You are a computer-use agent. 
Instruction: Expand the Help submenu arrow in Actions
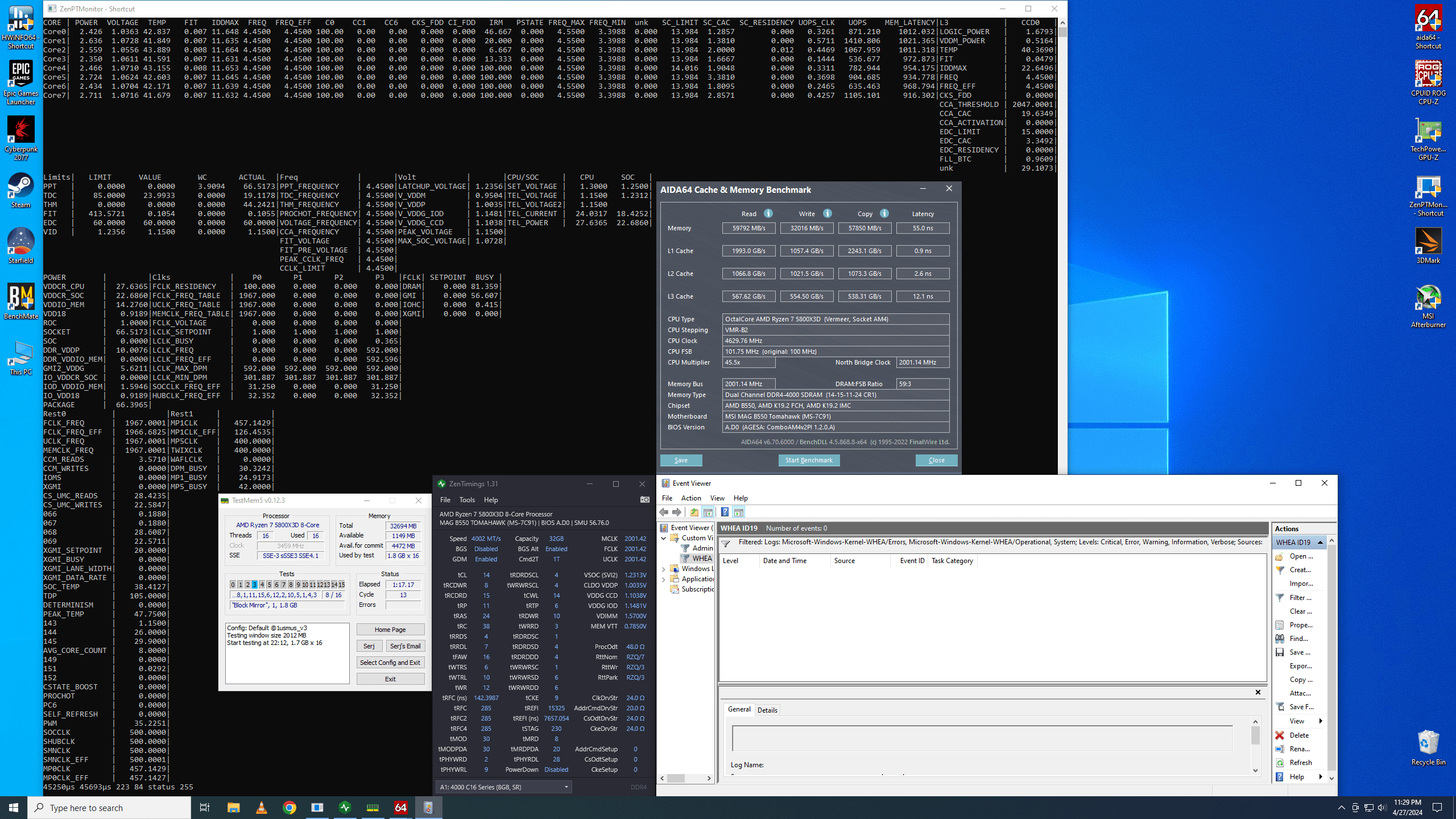click(1320, 777)
